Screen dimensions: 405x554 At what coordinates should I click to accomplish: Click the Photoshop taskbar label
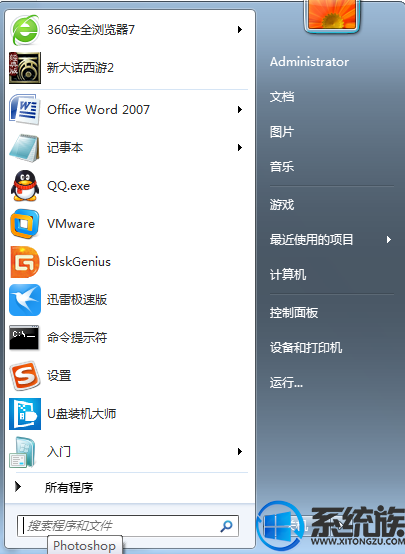tap(85, 545)
